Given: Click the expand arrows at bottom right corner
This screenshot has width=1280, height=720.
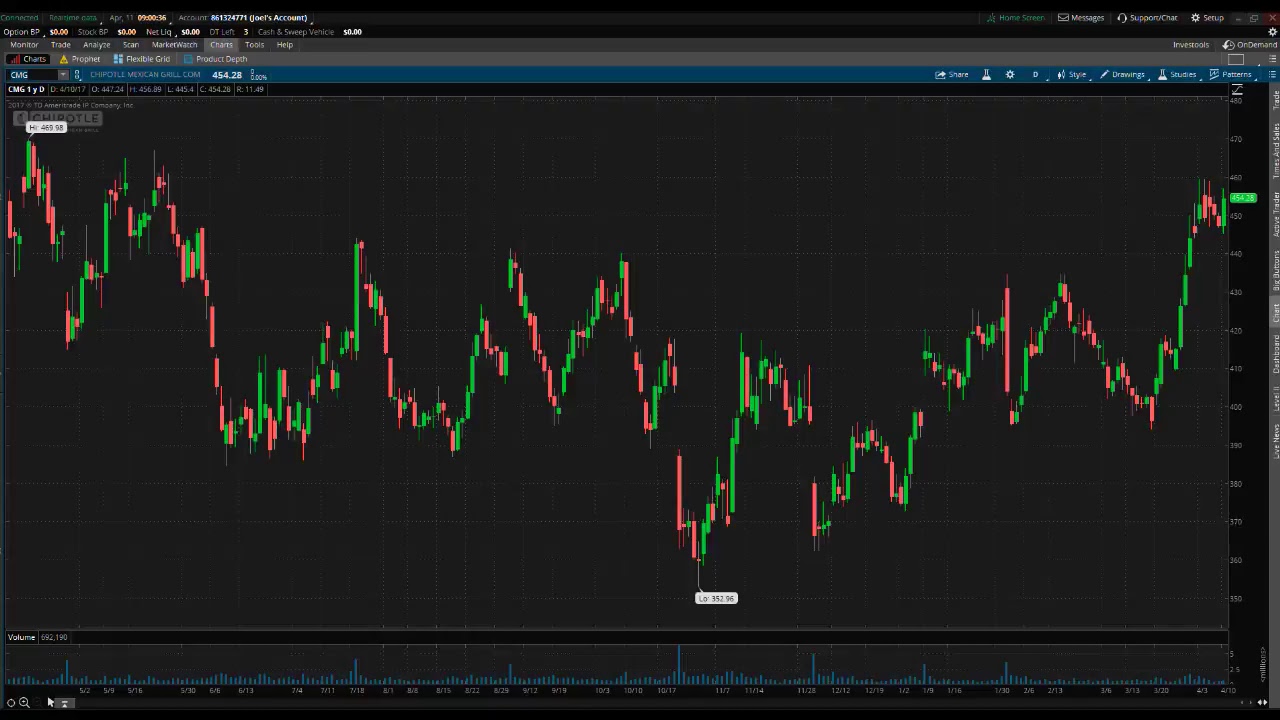Looking at the screenshot, I should [x=1262, y=703].
